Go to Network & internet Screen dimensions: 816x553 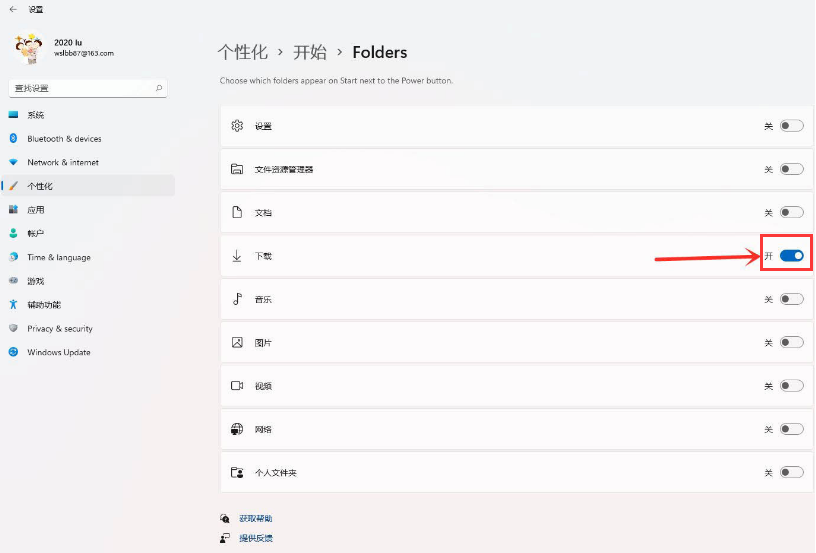click(88, 162)
